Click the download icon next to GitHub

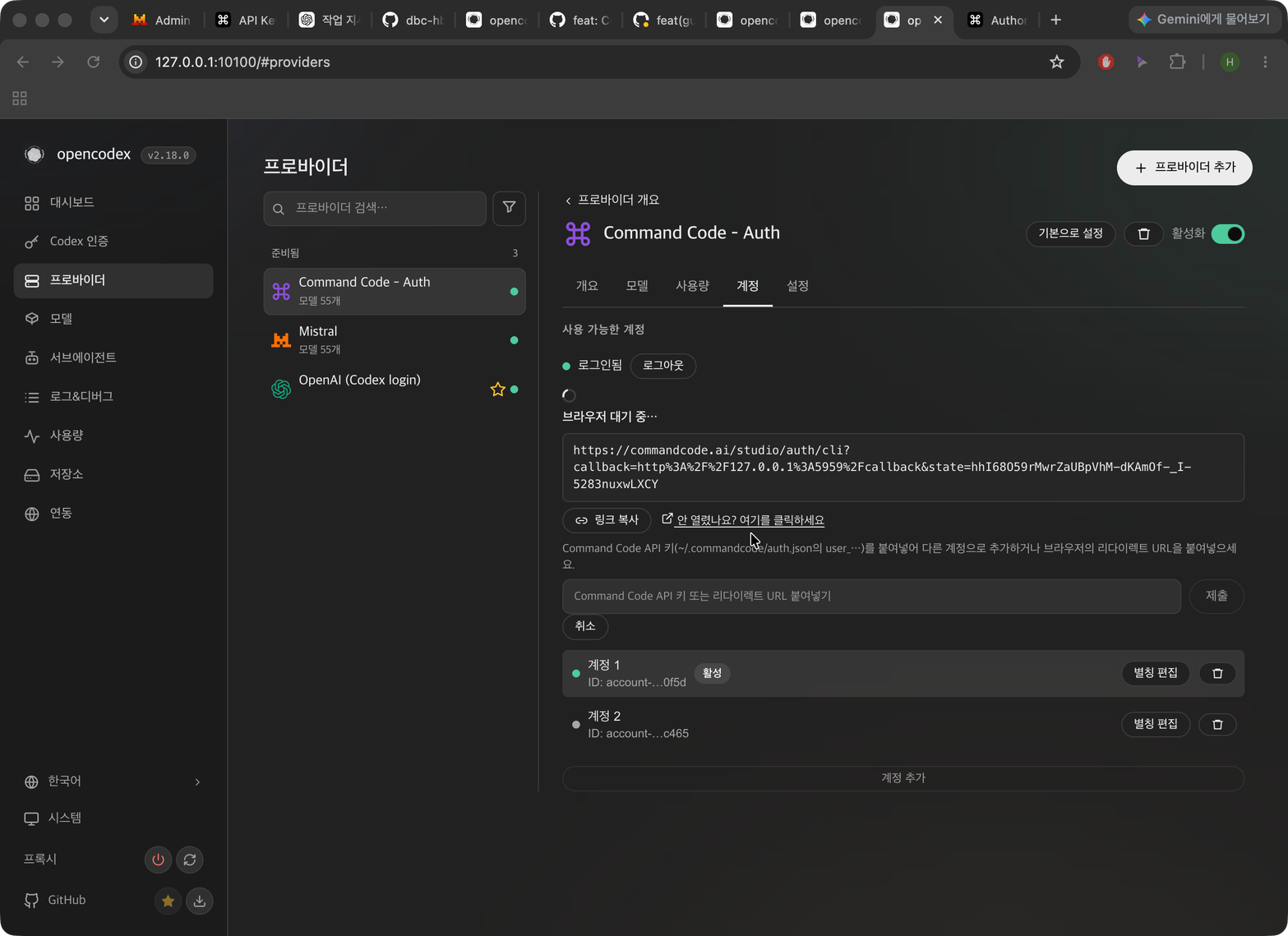point(200,901)
